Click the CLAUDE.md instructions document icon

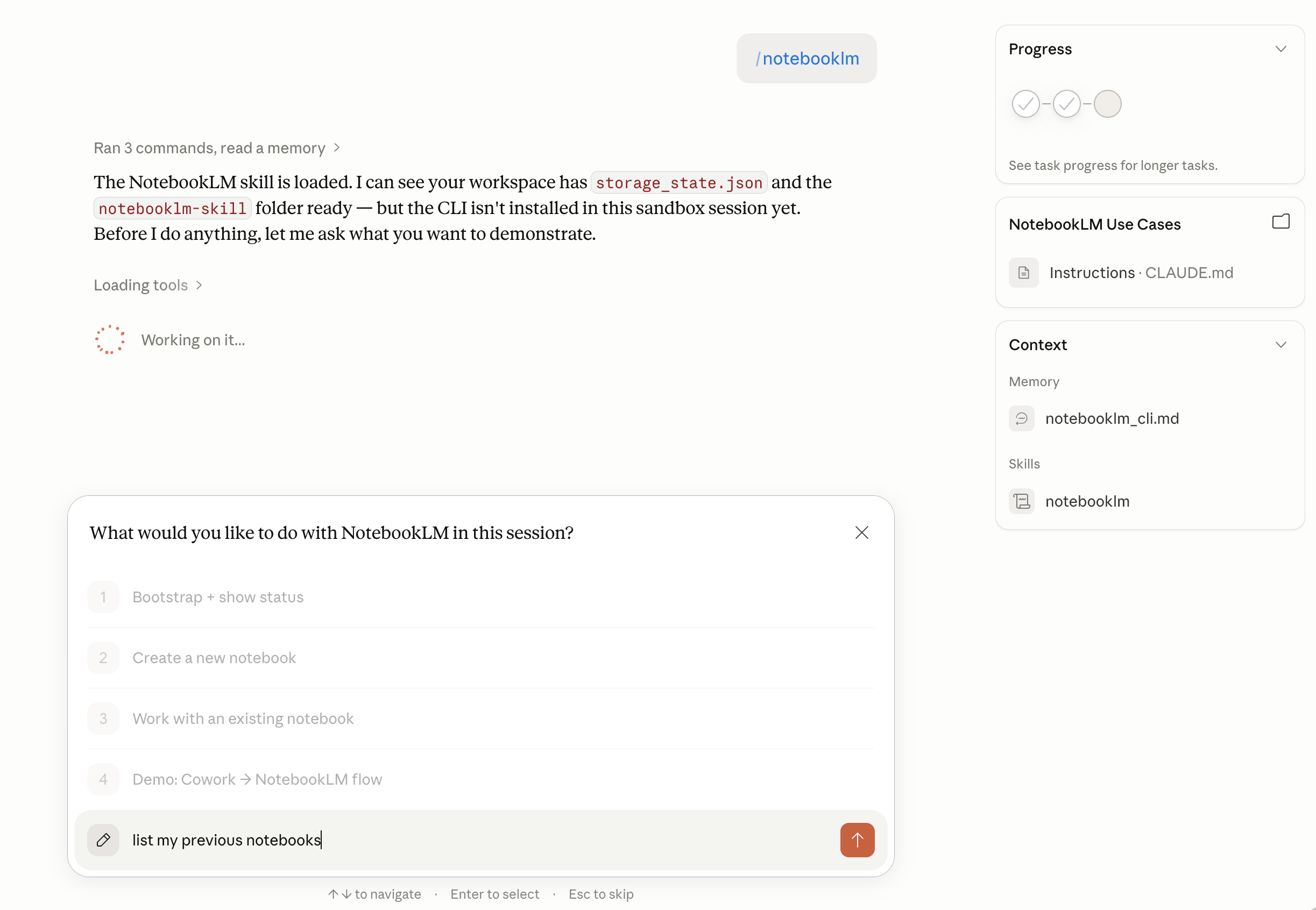1023,273
